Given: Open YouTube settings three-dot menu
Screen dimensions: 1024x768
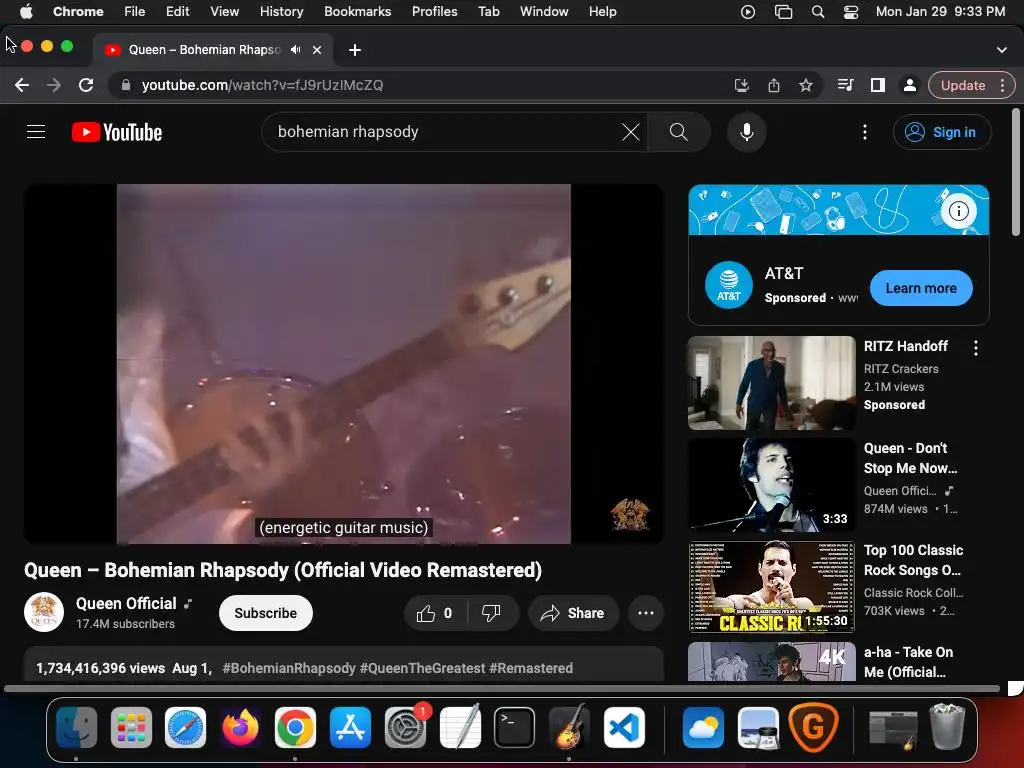Looking at the screenshot, I should coord(865,132).
